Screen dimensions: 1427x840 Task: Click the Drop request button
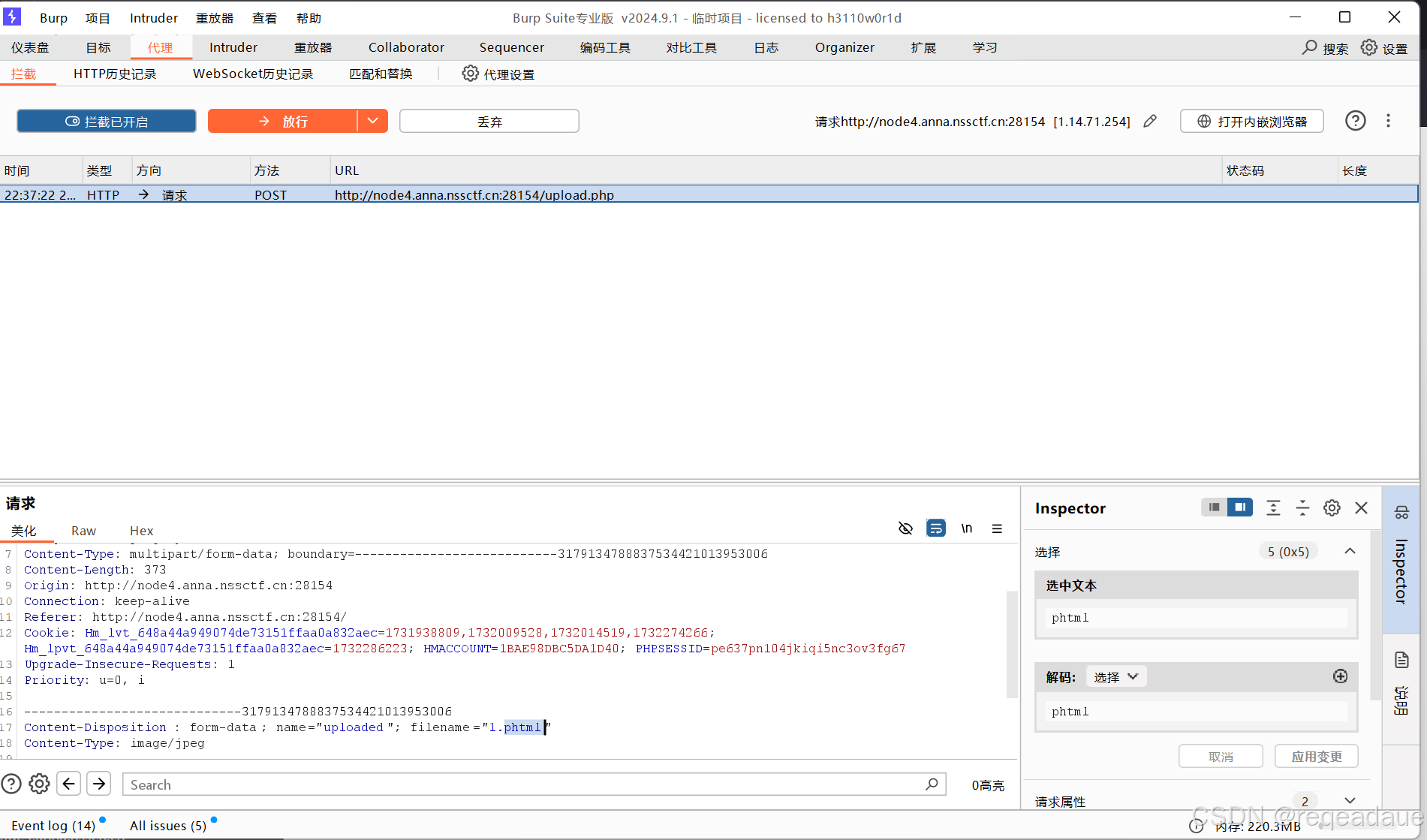coord(489,121)
